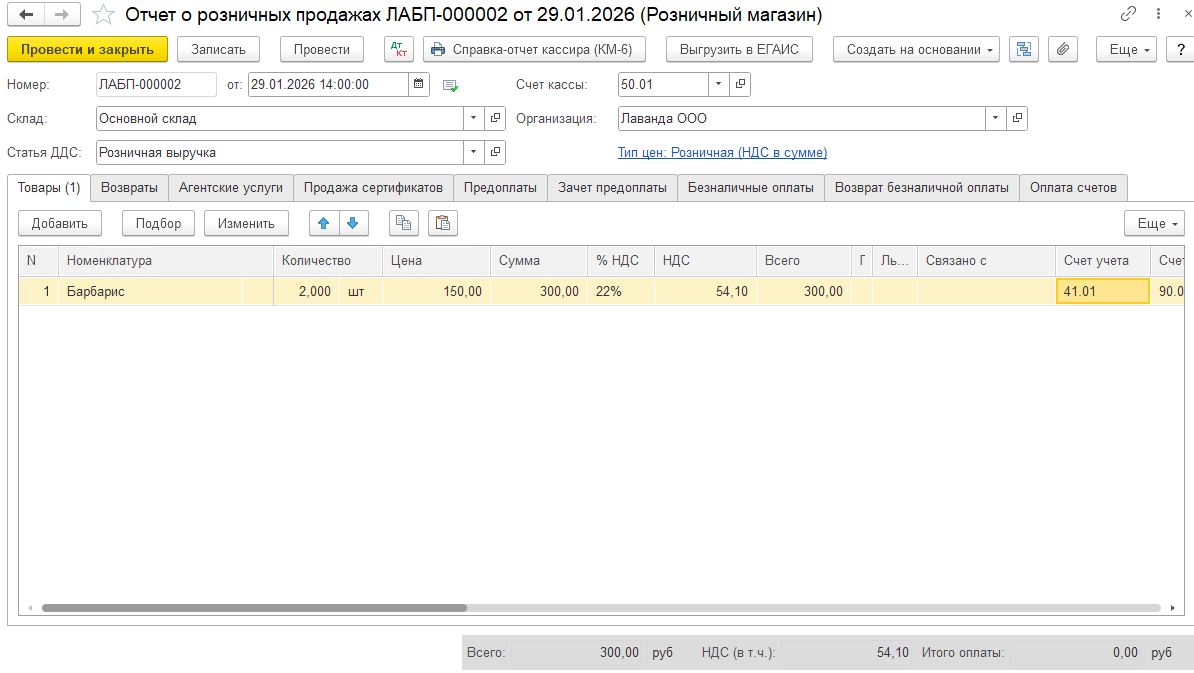The width and height of the screenshot is (1194, 673).
Task: Open Зачет предоплаты tab
Action: coord(612,188)
